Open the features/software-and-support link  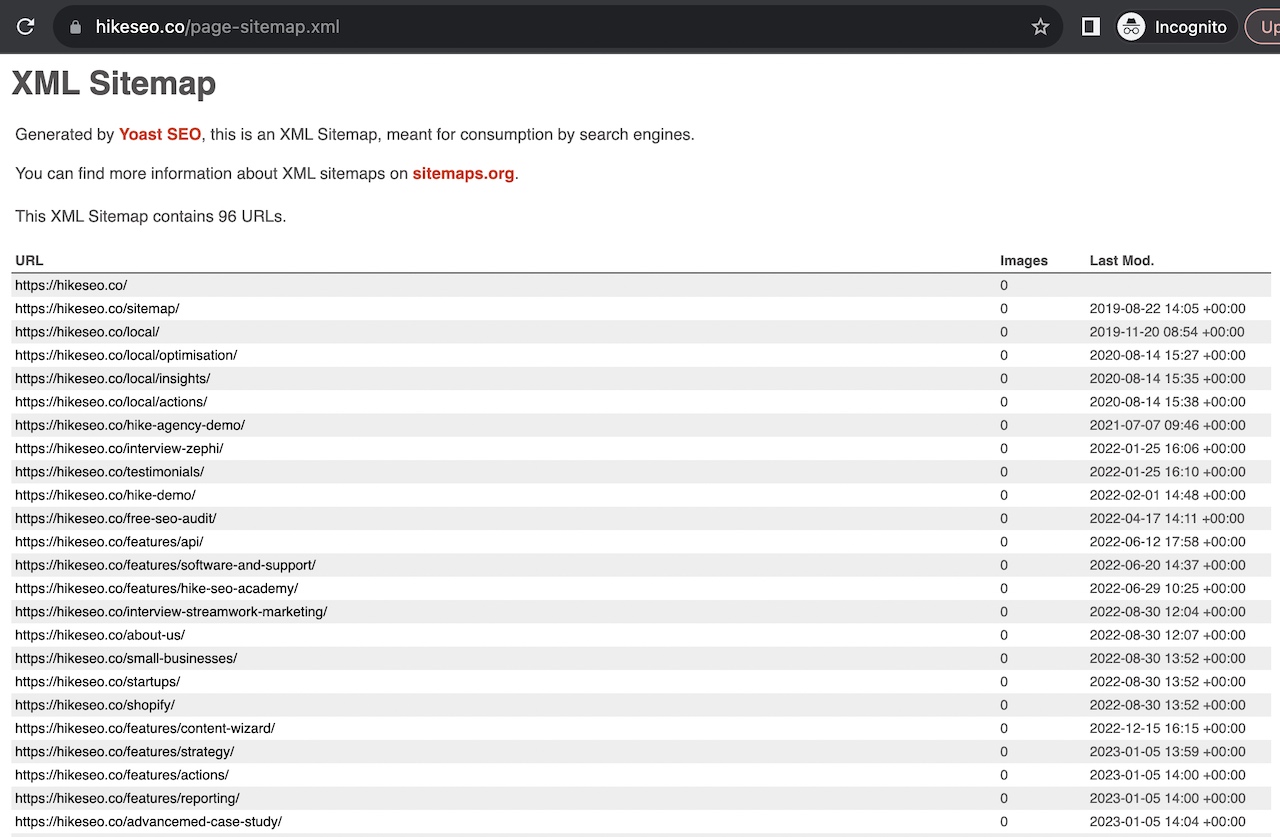[x=165, y=565]
